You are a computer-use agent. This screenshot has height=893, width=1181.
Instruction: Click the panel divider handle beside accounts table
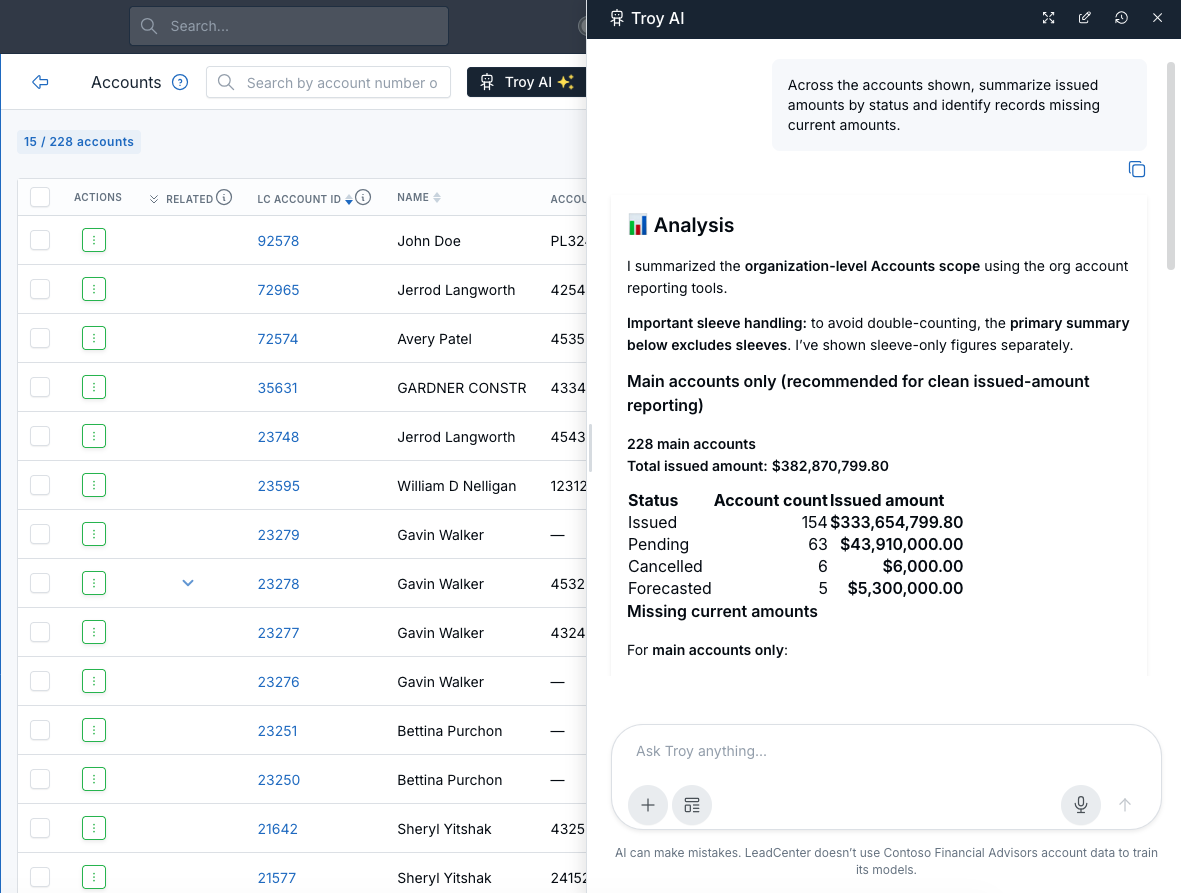point(590,448)
